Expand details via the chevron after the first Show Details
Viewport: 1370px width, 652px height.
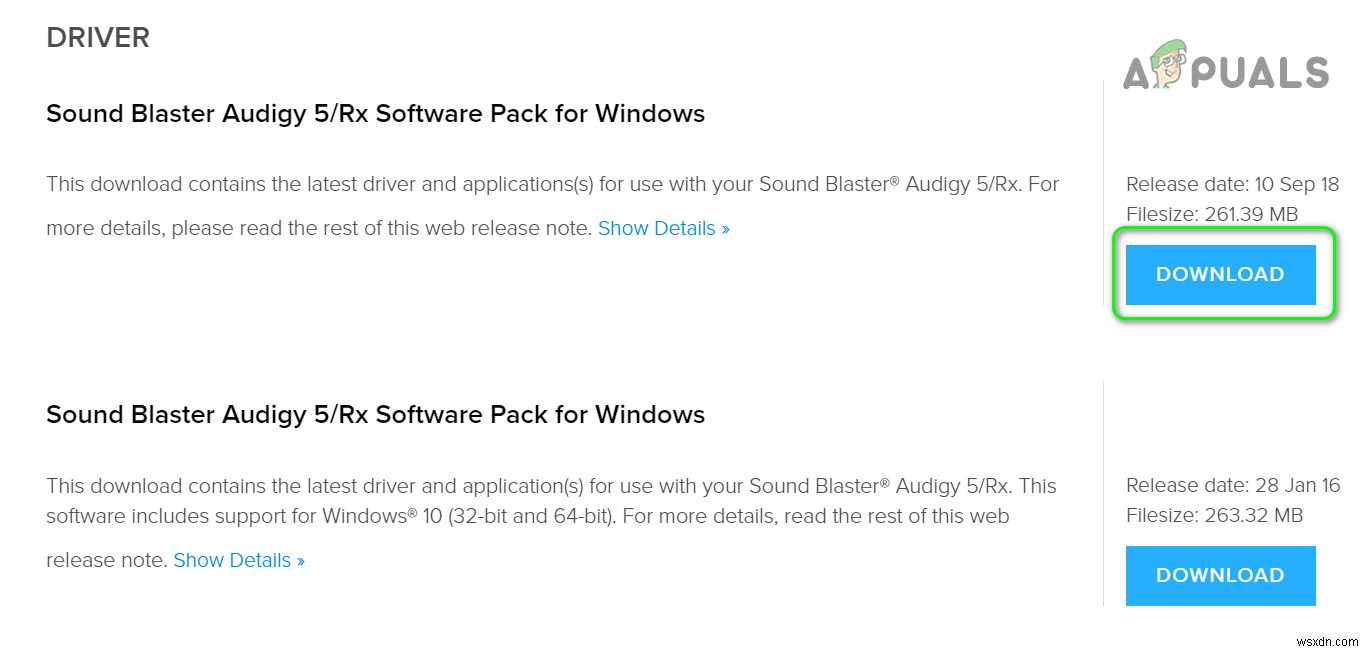click(726, 228)
